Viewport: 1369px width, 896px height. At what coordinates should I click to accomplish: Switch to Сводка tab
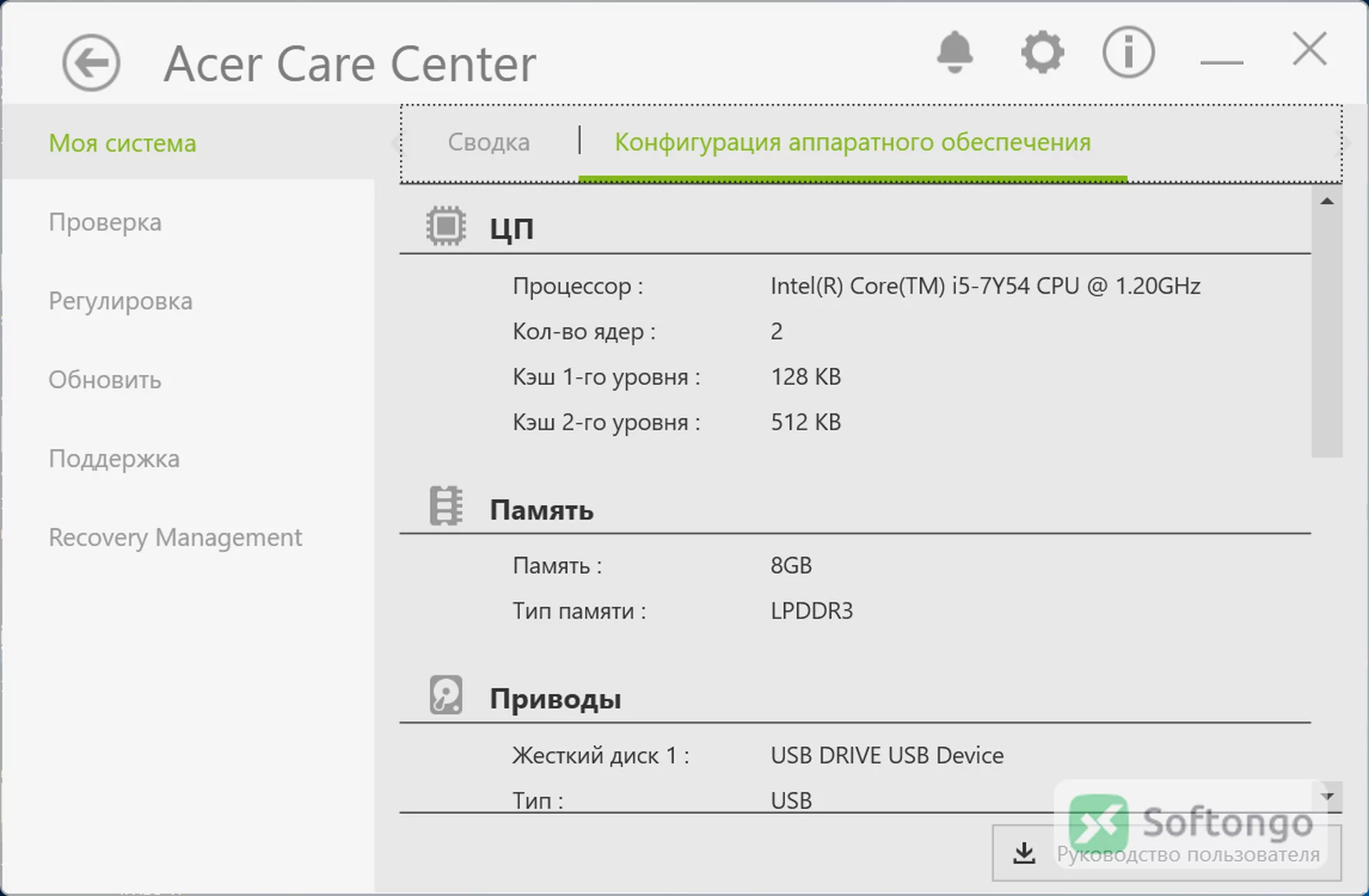click(488, 142)
